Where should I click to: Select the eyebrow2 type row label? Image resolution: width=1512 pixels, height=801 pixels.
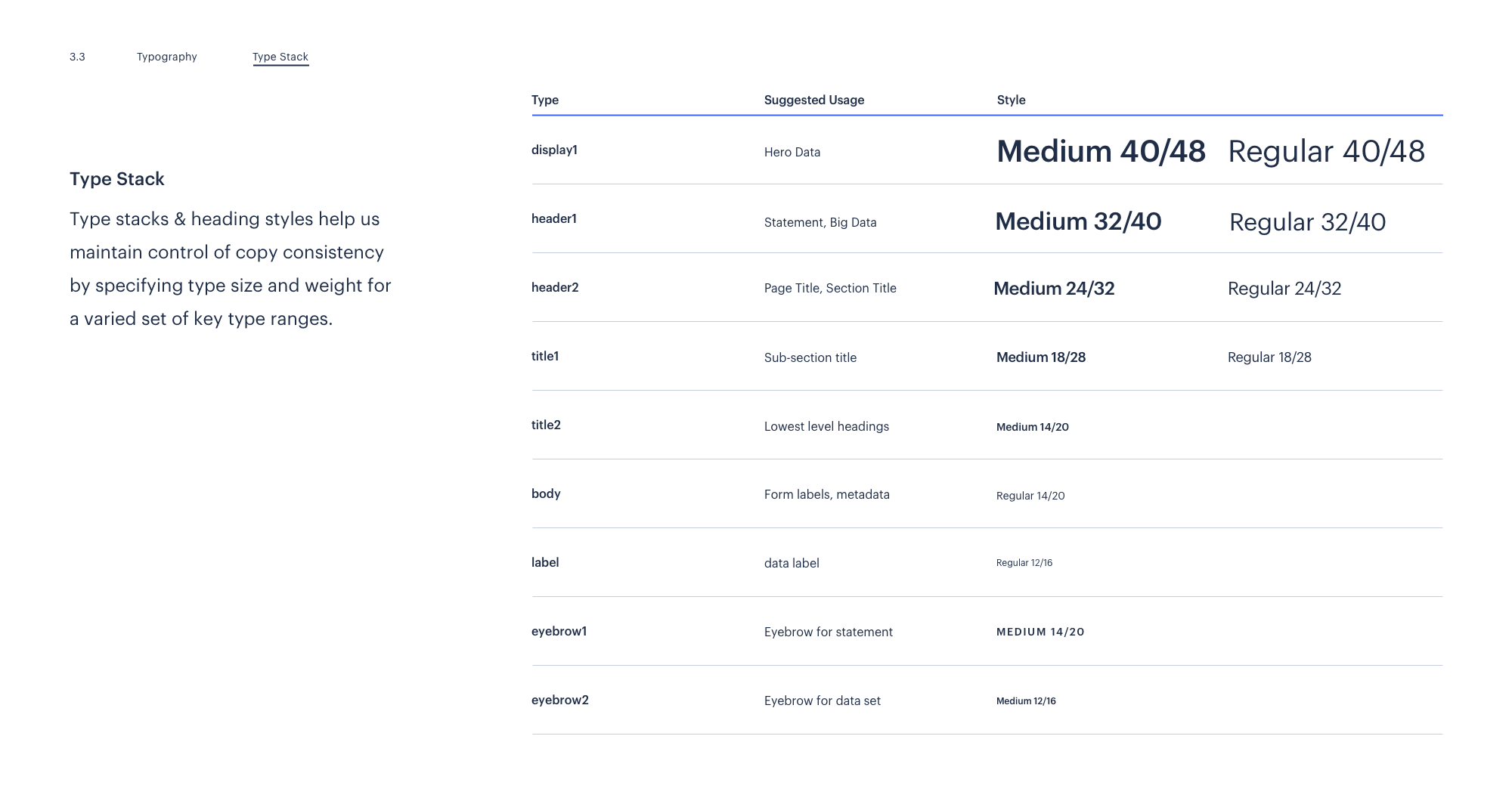tap(560, 700)
